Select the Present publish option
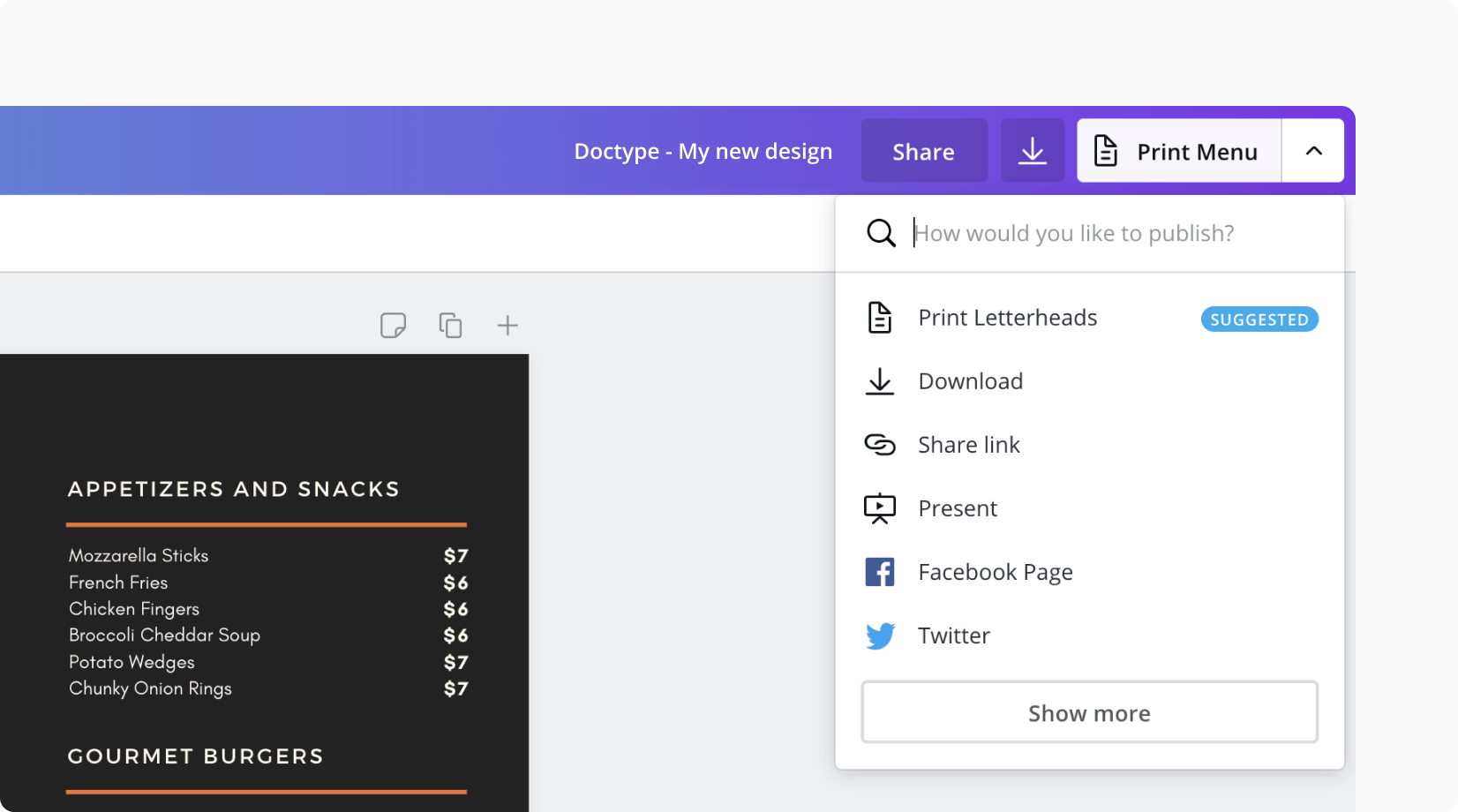Screen dimensions: 1458x812 tap(958, 508)
